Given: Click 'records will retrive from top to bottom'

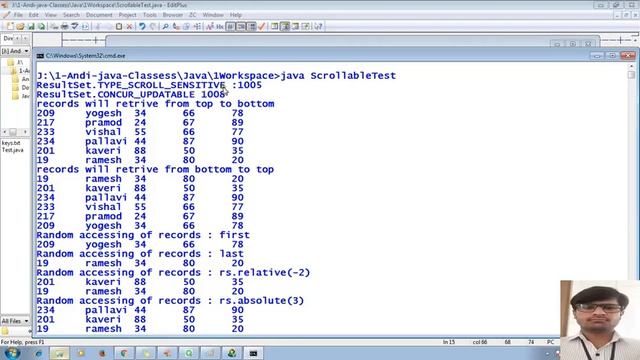Looking at the screenshot, I should point(155,104).
